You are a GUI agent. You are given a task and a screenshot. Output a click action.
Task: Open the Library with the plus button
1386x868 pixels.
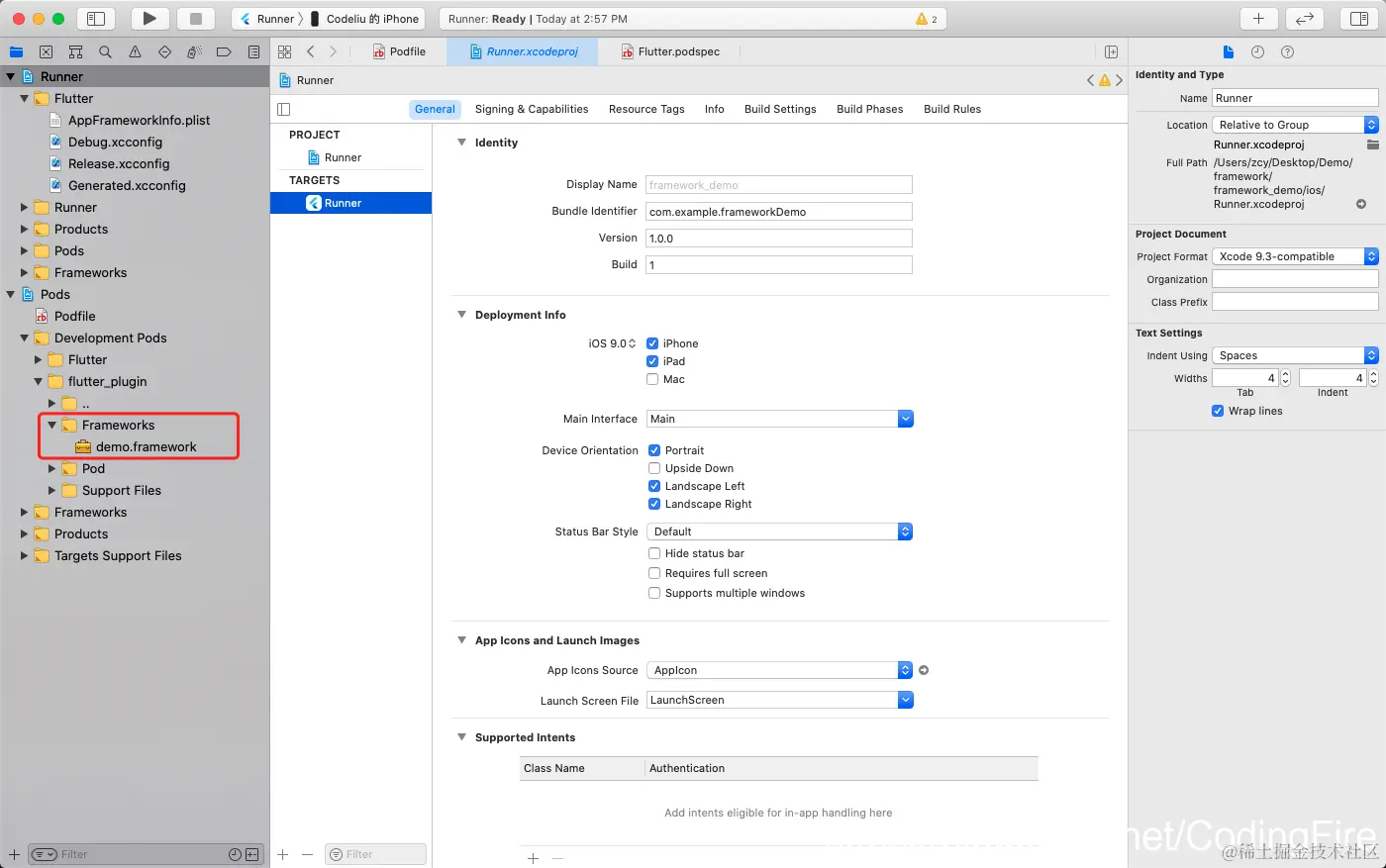point(1258,18)
